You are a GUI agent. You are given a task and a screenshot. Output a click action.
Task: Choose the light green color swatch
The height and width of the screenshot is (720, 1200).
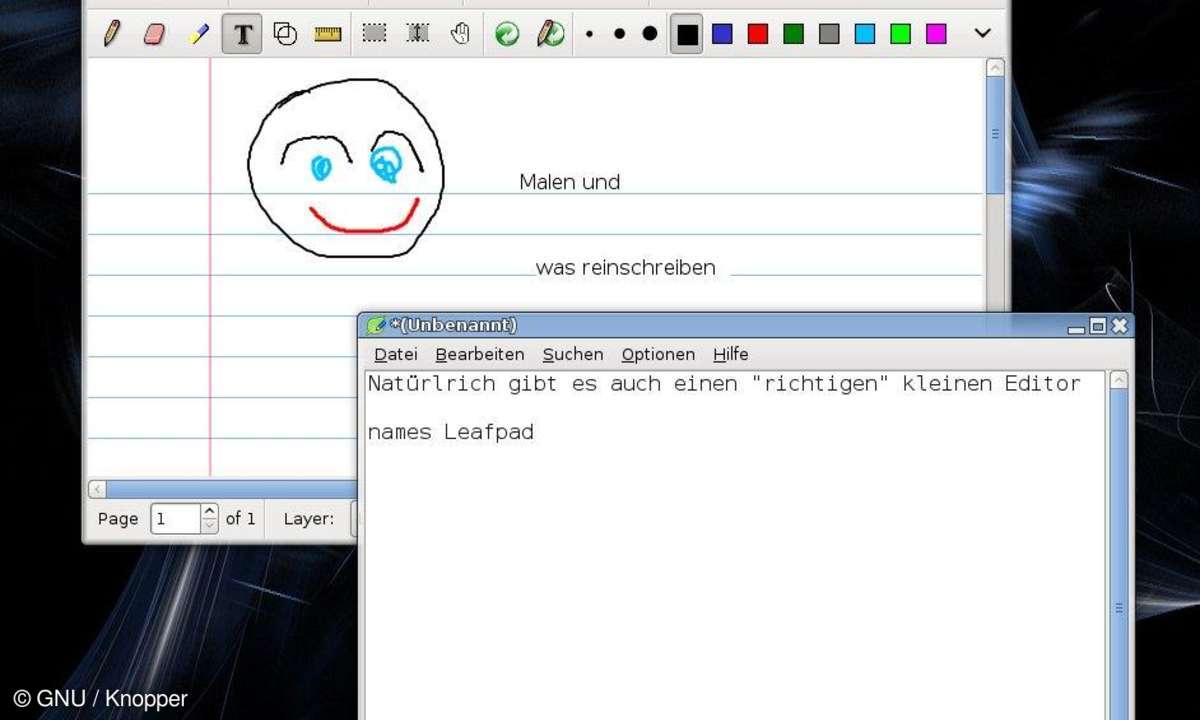tap(900, 34)
